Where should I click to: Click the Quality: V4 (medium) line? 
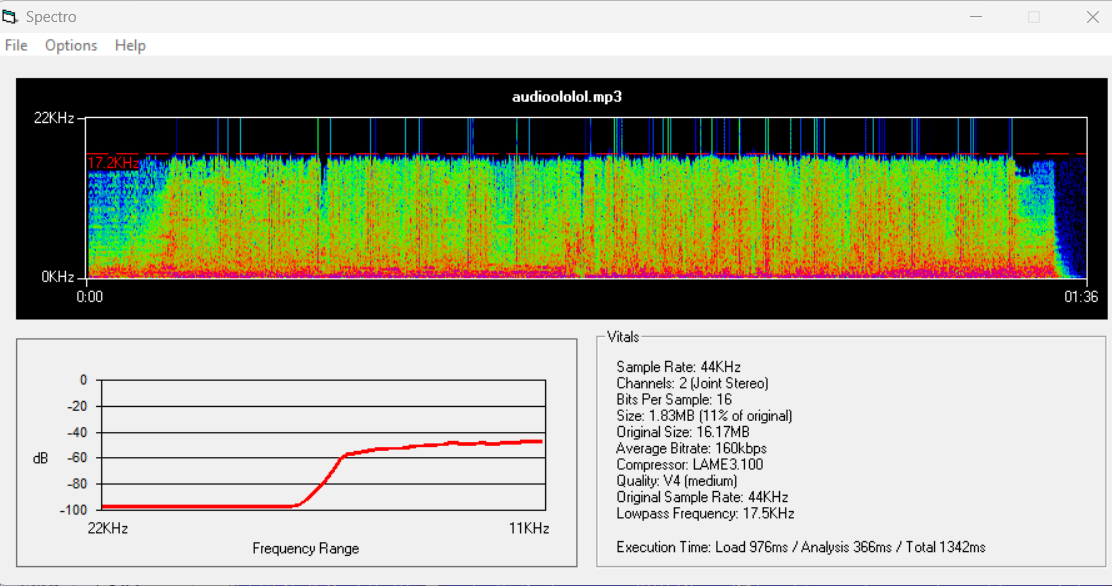point(677,481)
